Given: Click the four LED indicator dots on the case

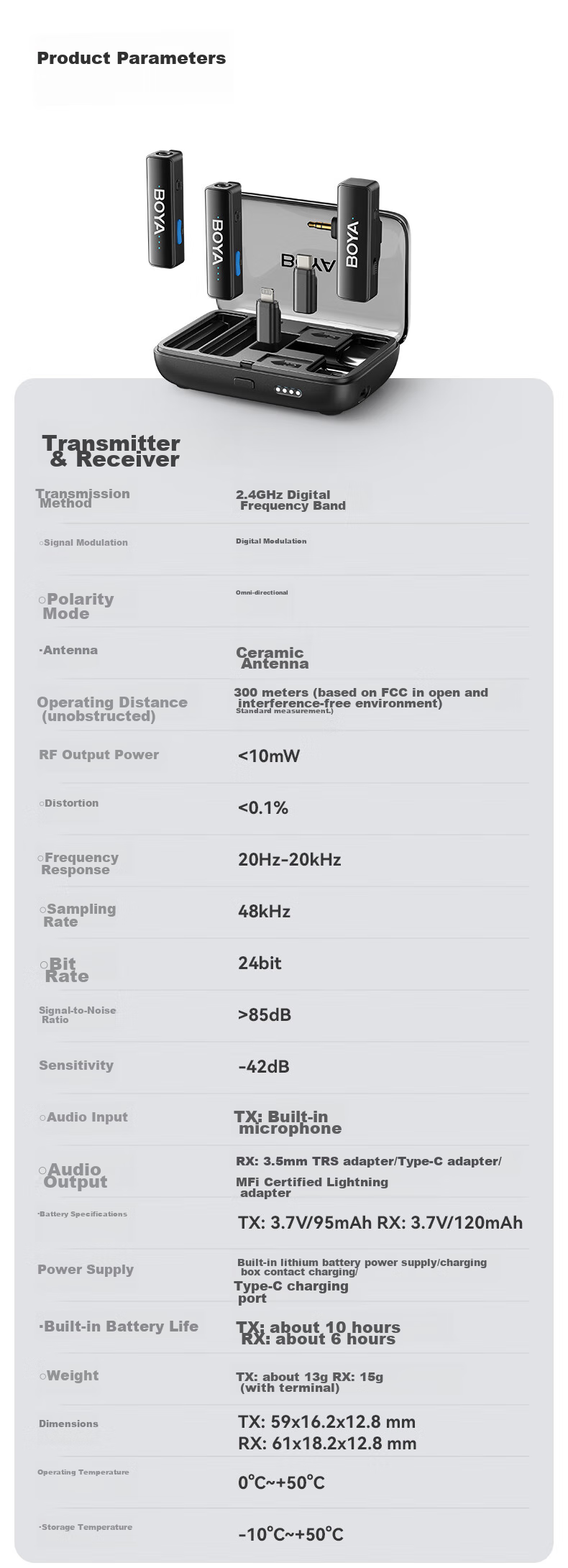Looking at the screenshot, I should point(289,393).
